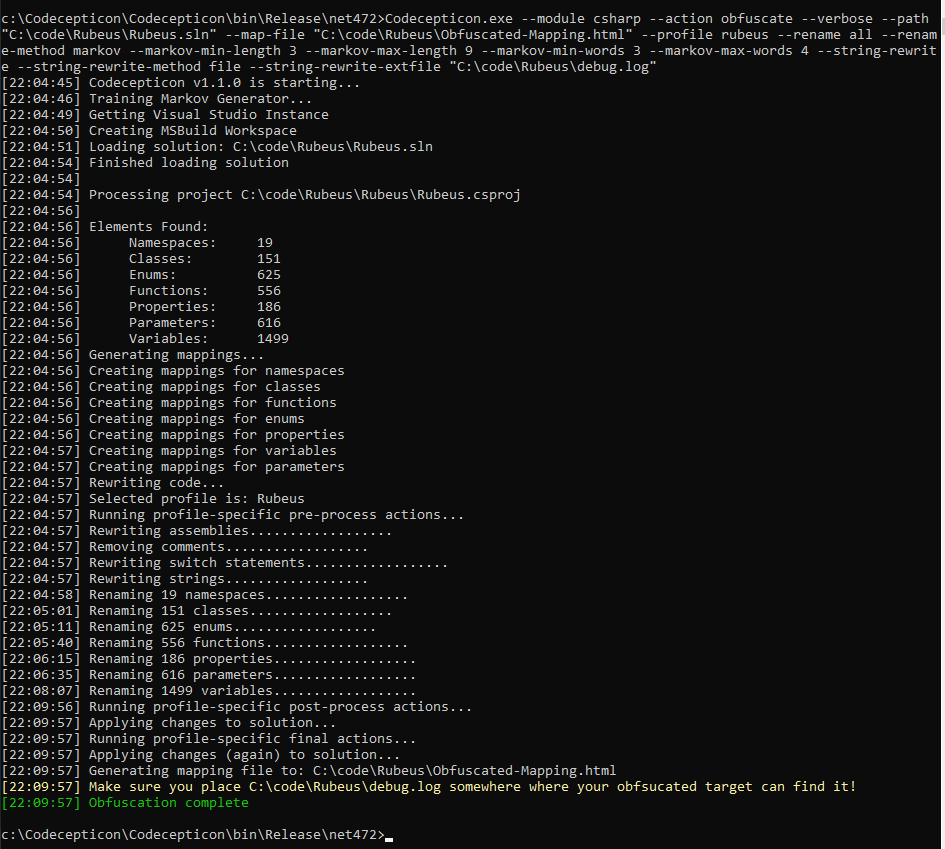Click 'Creating mappings for properties' line
945x849 pixels.
coord(173,434)
